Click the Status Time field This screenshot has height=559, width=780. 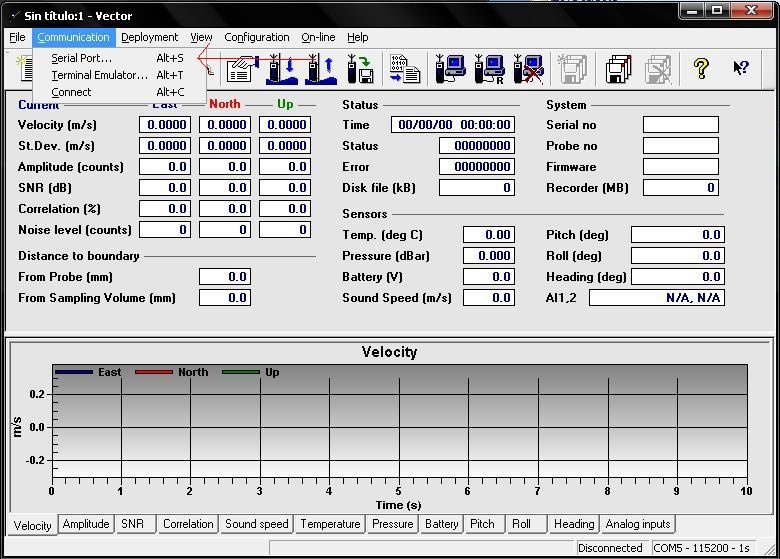pyautogui.click(x=453, y=124)
